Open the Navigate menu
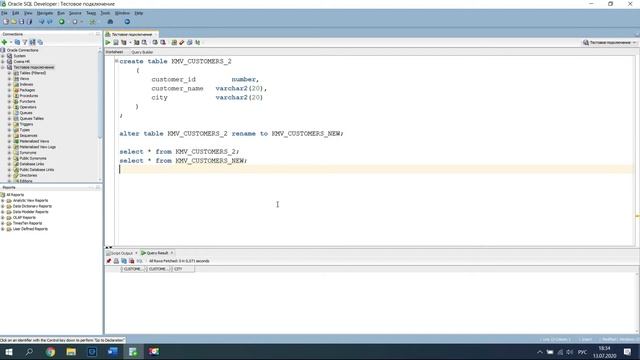This screenshot has width=640, height=360. [x=45, y=13]
